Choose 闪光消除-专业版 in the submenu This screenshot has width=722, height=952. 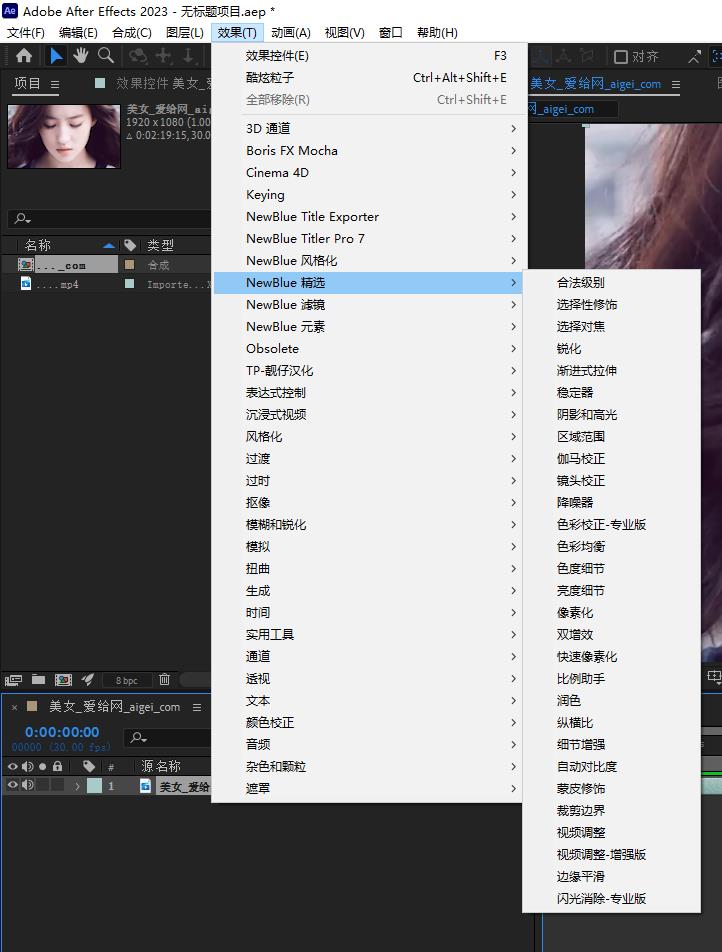coord(611,898)
